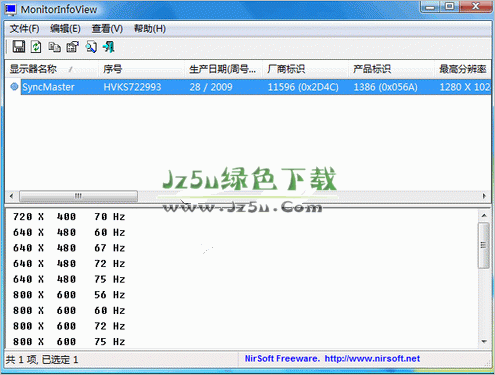The width and height of the screenshot is (495, 375).
Task: Click the serial number HVKS722993 cell
Action: click(x=132, y=87)
